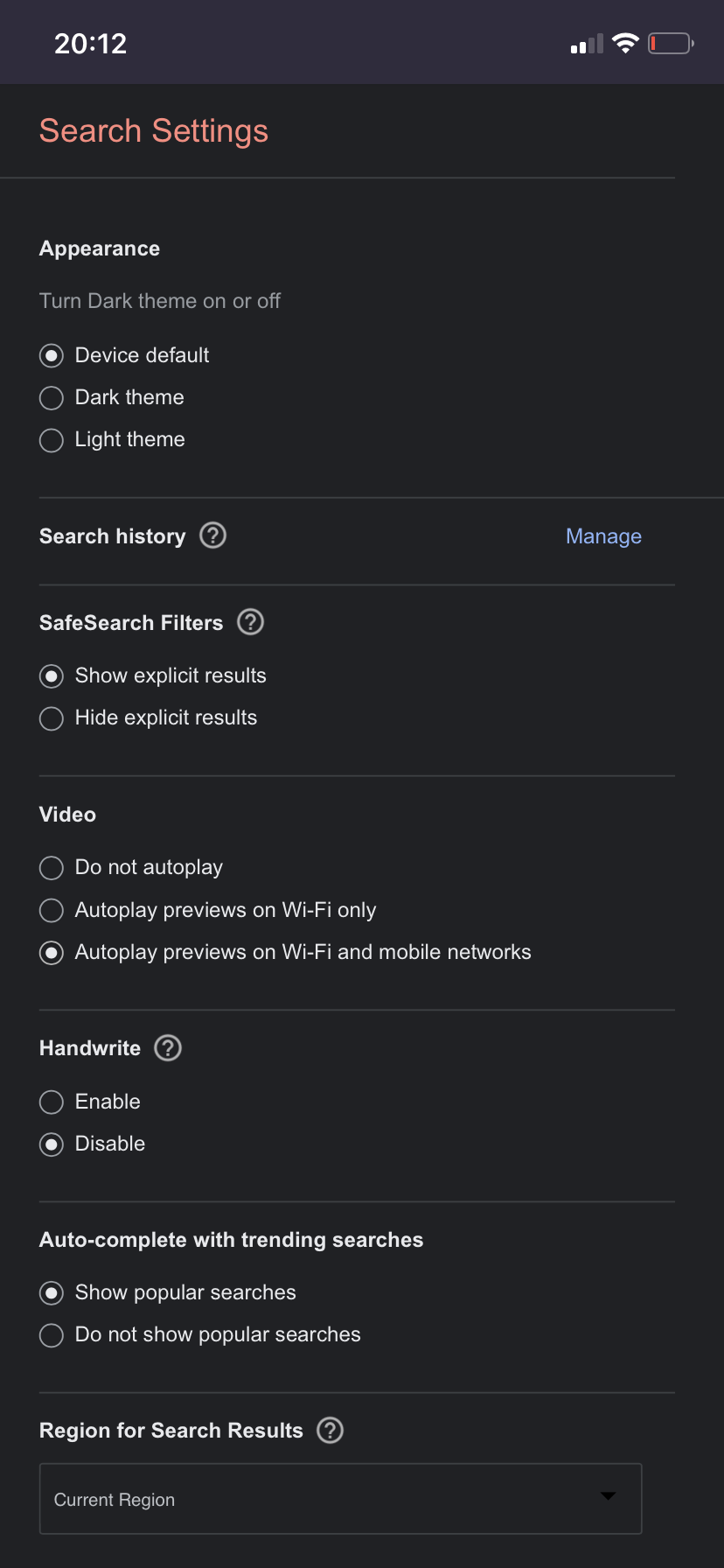Select Do not autoplay
Screen dimensions: 724x1568
point(131,867)
